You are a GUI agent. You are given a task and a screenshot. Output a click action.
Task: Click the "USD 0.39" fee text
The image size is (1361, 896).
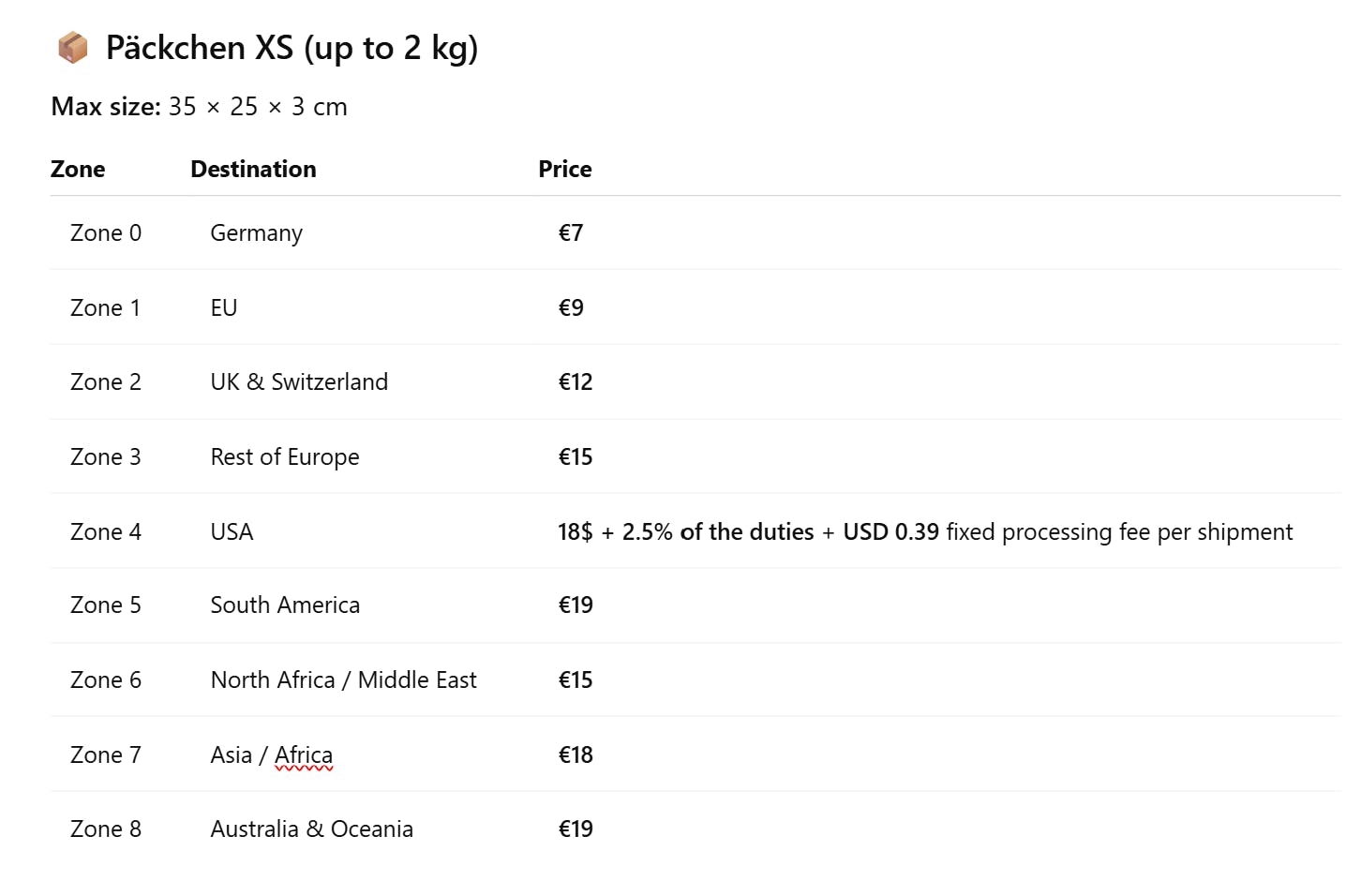click(890, 531)
